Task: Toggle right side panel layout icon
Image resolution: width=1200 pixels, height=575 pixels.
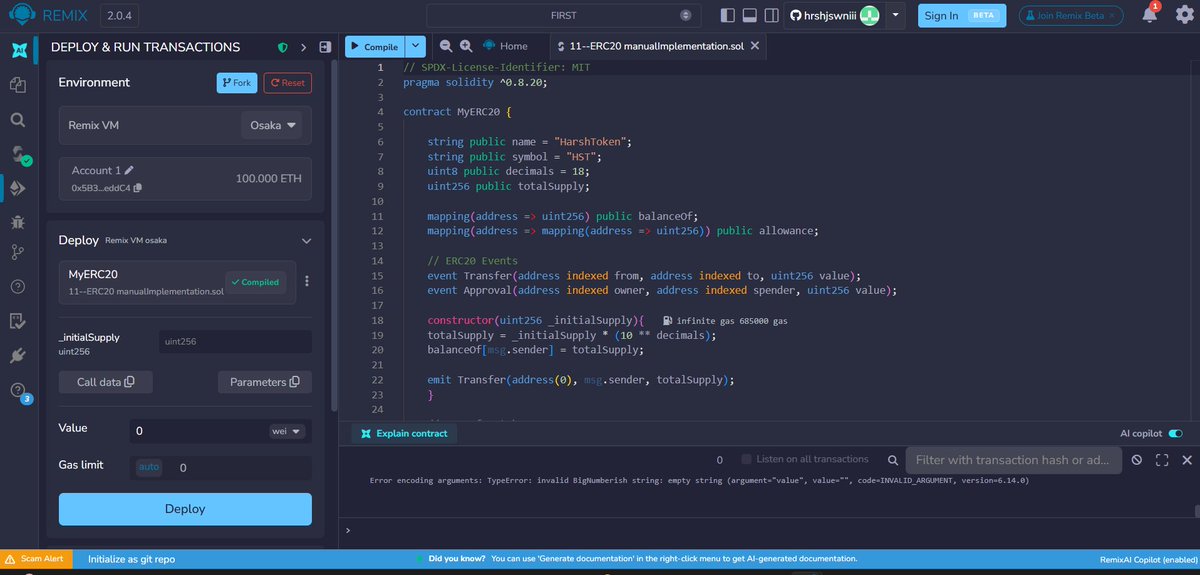Action: [771, 16]
